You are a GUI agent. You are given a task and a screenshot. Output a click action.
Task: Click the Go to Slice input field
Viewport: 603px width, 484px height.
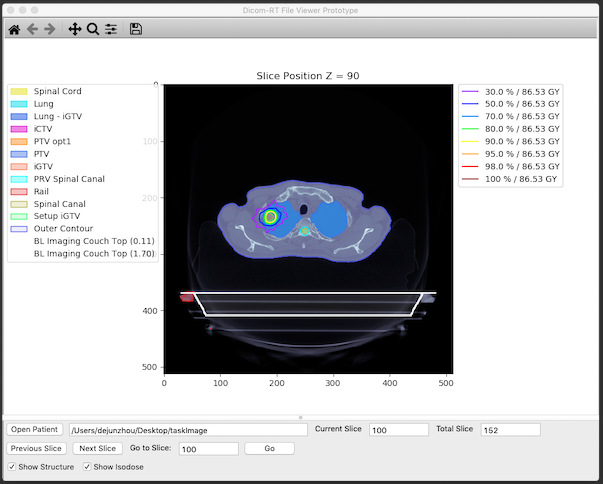tap(208, 449)
